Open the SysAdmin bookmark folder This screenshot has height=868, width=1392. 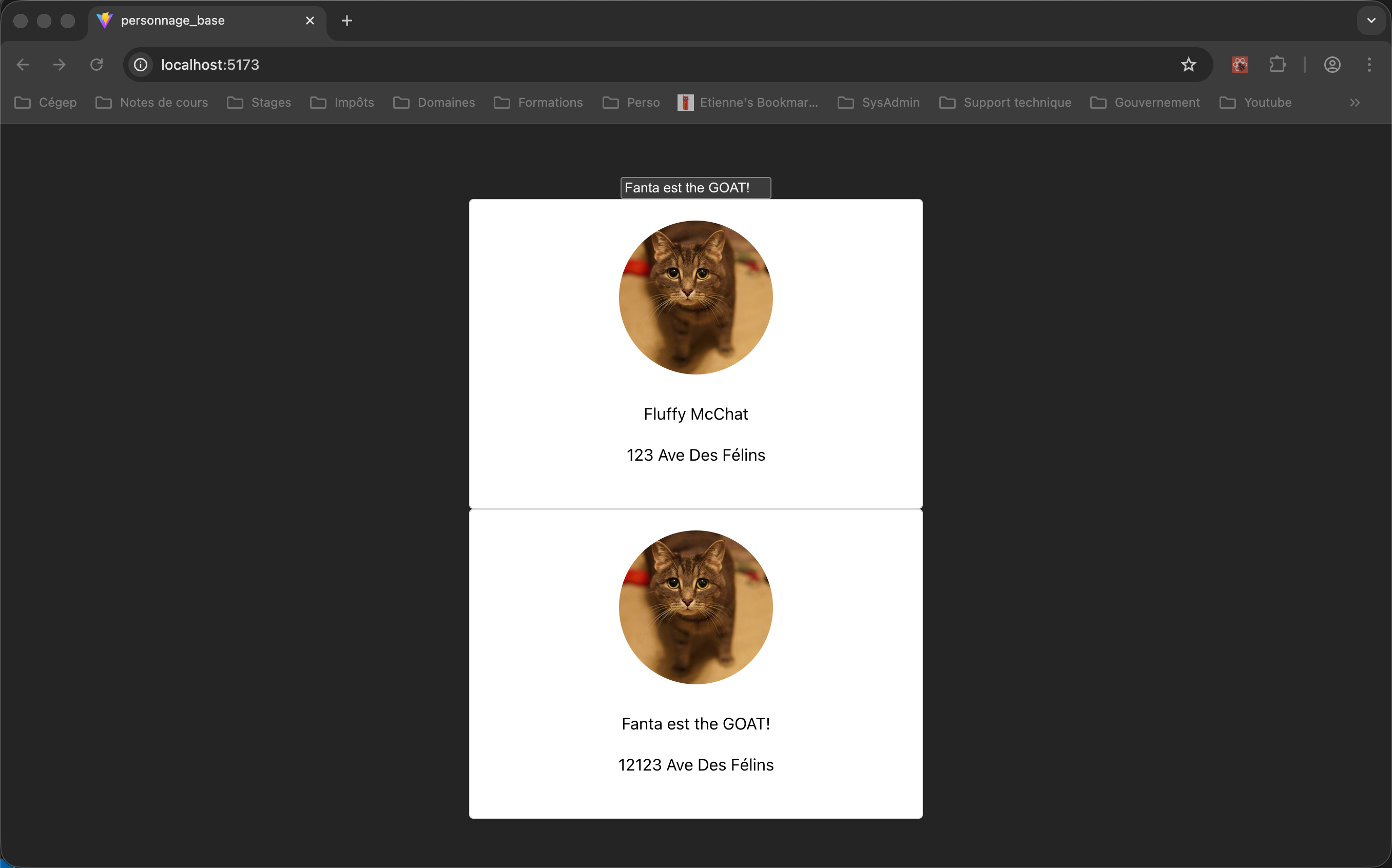click(x=890, y=102)
